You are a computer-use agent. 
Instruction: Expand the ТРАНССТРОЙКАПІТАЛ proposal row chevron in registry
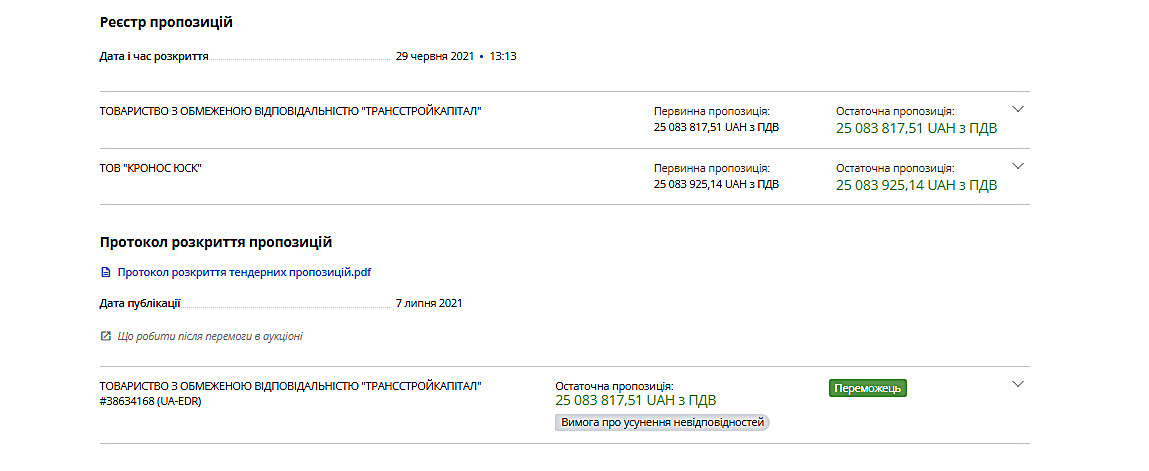coord(1017,109)
